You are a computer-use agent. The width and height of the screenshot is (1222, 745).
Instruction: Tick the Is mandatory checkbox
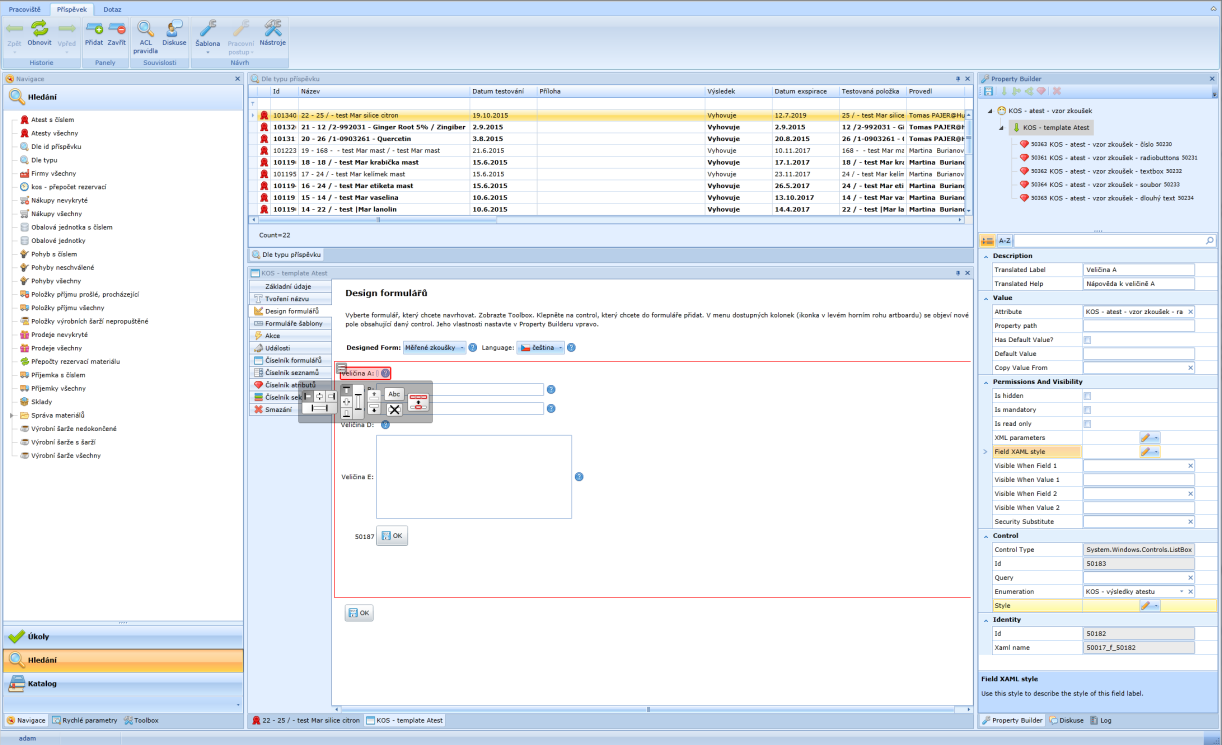(x=1088, y=410)
